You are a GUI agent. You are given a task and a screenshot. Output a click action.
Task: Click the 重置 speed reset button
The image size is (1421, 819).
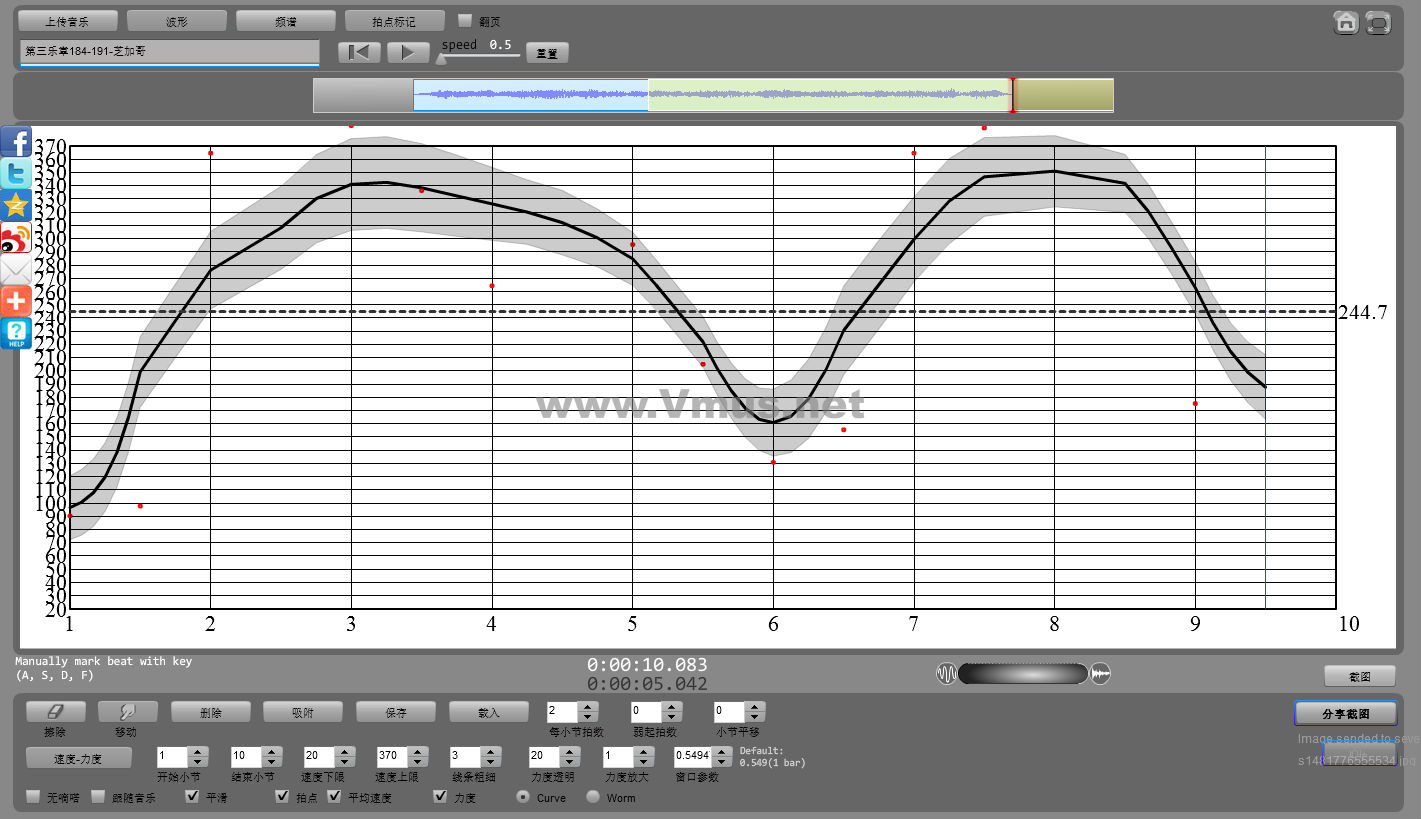547,53
